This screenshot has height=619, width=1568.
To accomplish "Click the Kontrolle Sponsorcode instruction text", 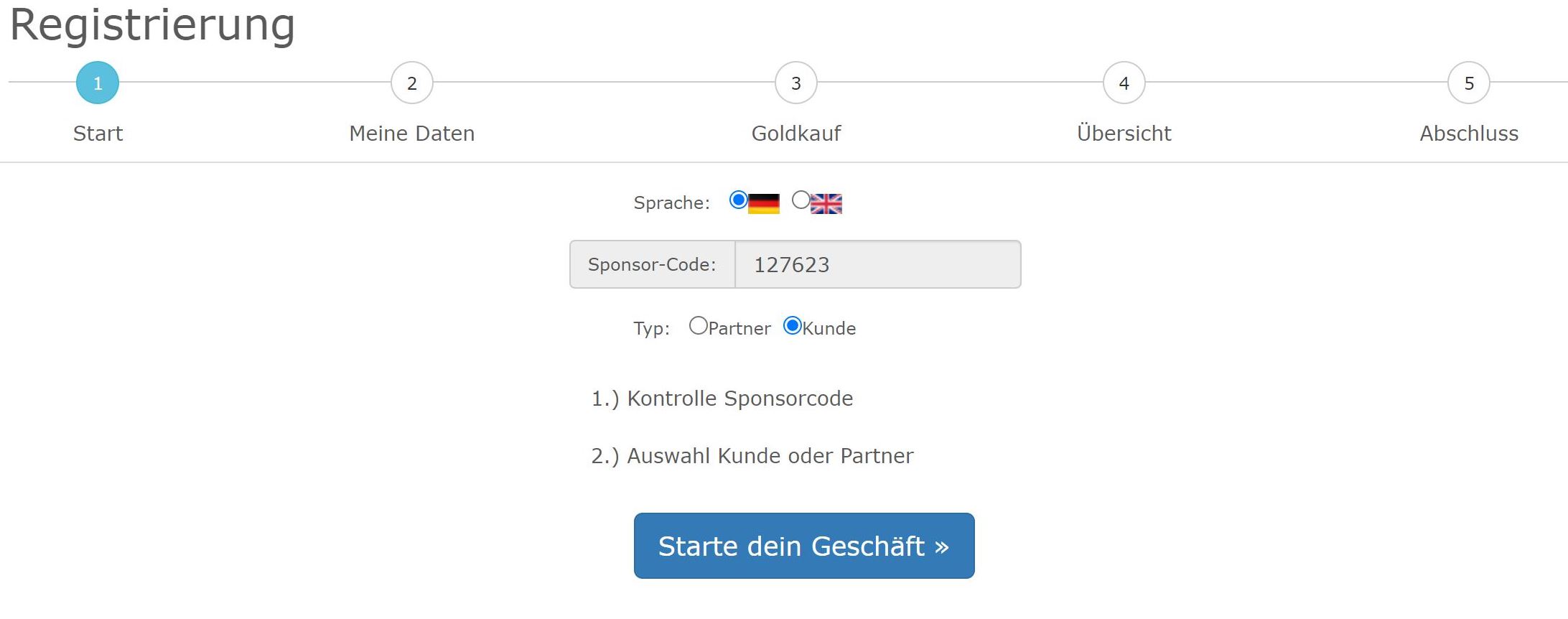I will coord(722,399).
